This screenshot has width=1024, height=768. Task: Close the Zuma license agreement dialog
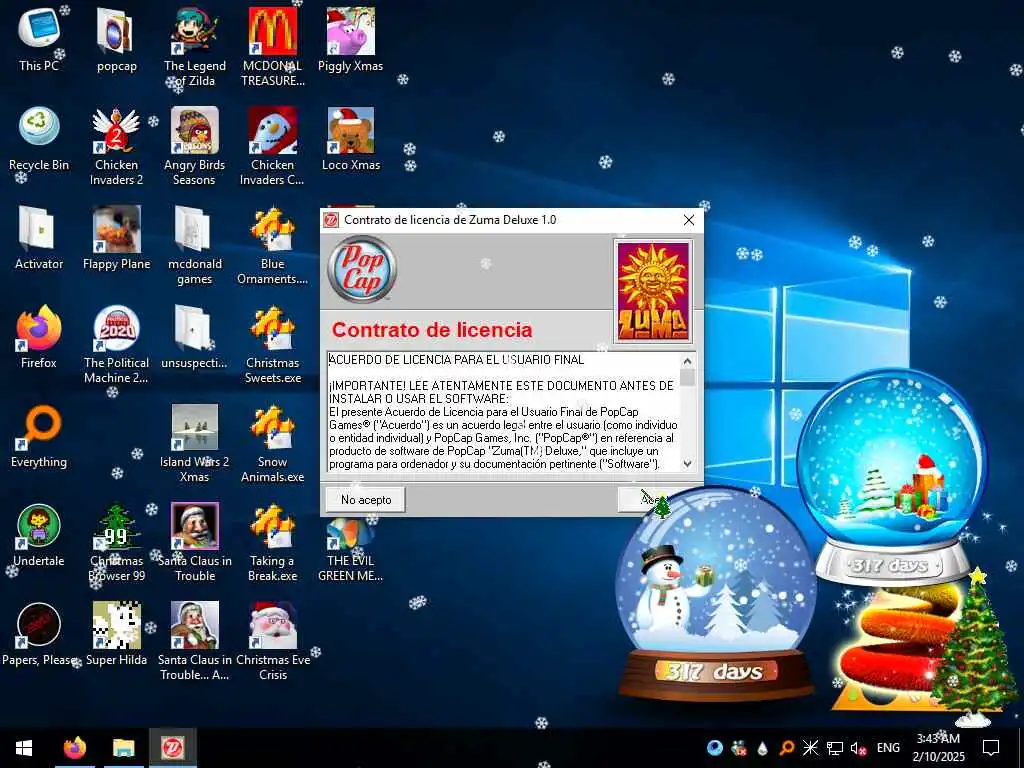pos(688,220)
